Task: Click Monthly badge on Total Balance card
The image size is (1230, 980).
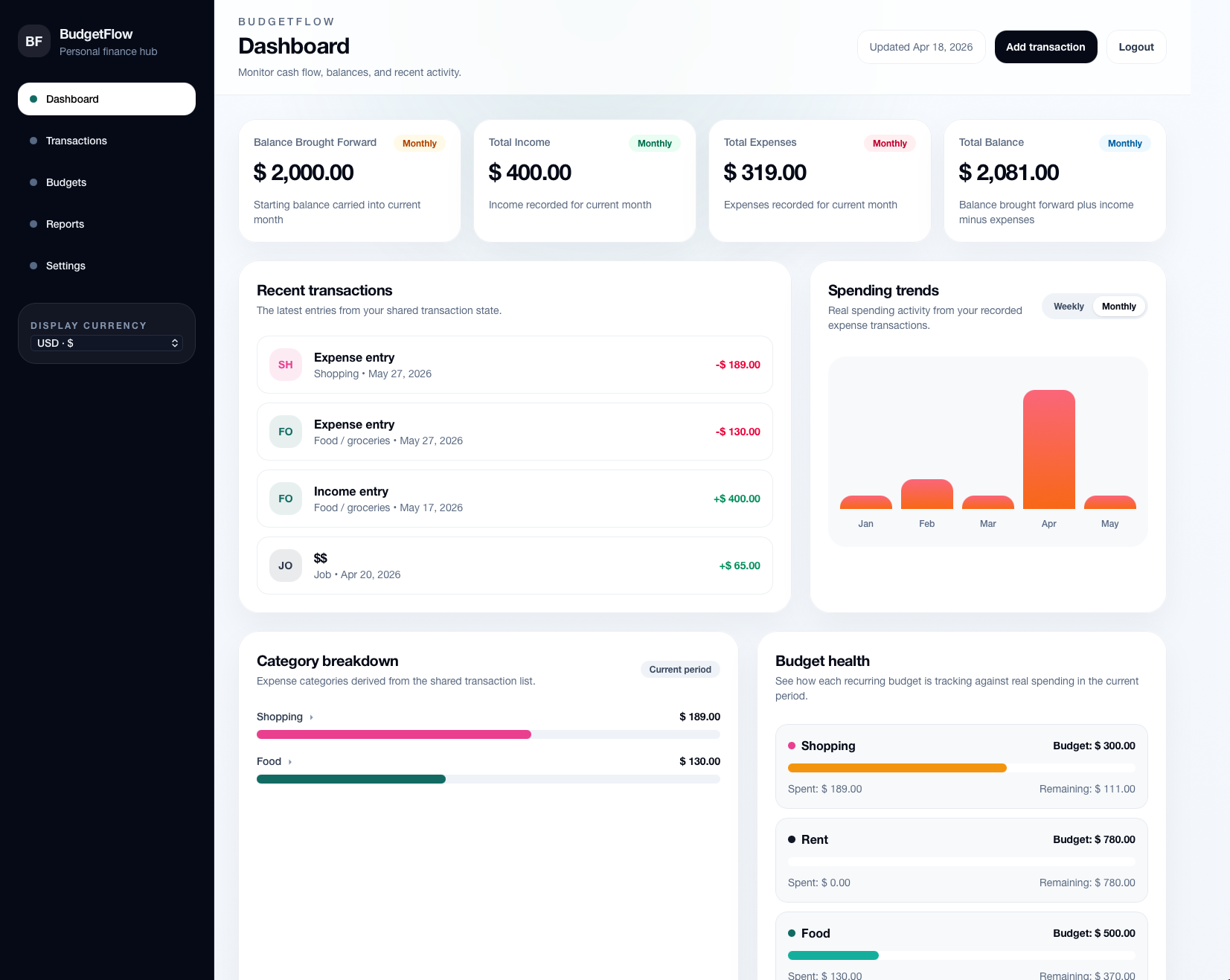Action: 1125,144
